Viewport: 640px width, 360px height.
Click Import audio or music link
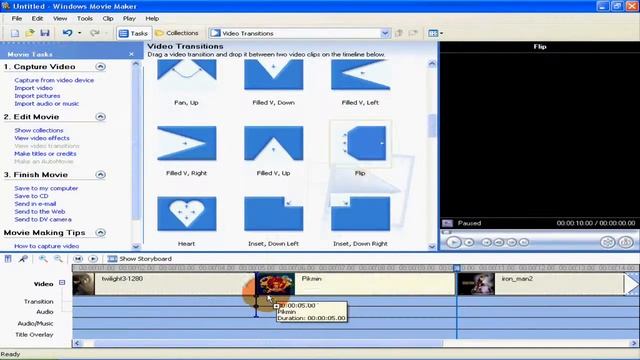pos(47,104)
